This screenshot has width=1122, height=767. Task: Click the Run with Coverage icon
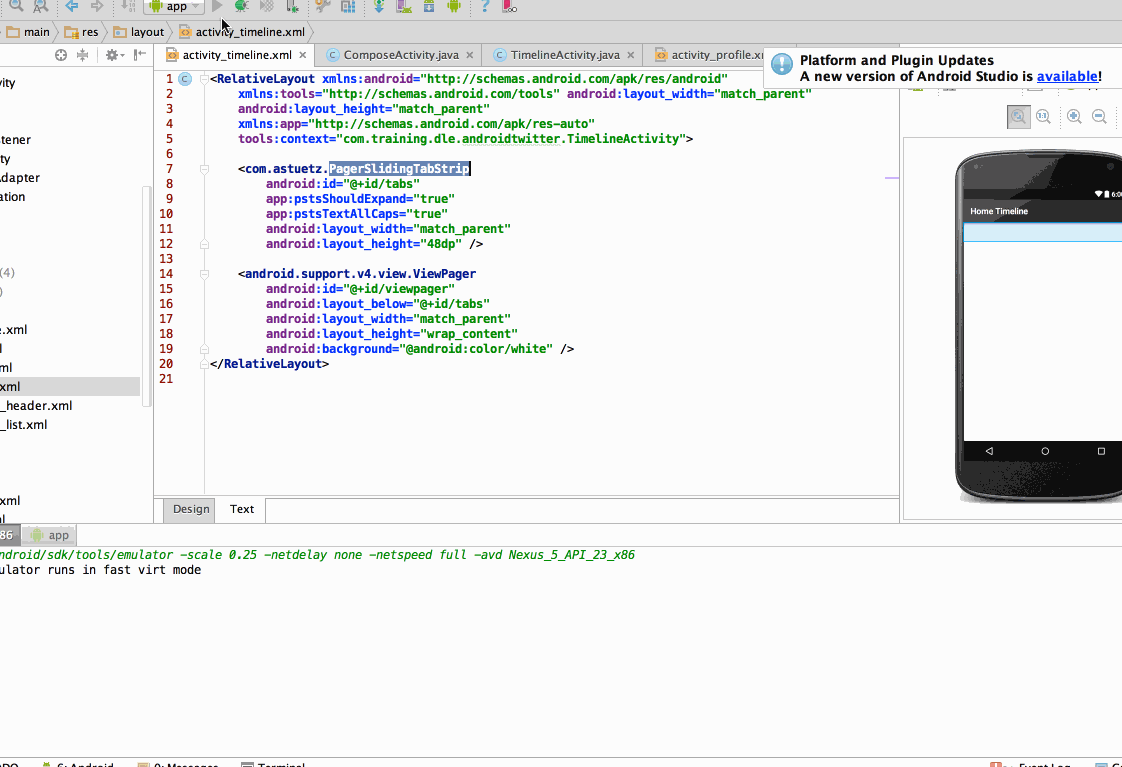click(x=266, y=6)
